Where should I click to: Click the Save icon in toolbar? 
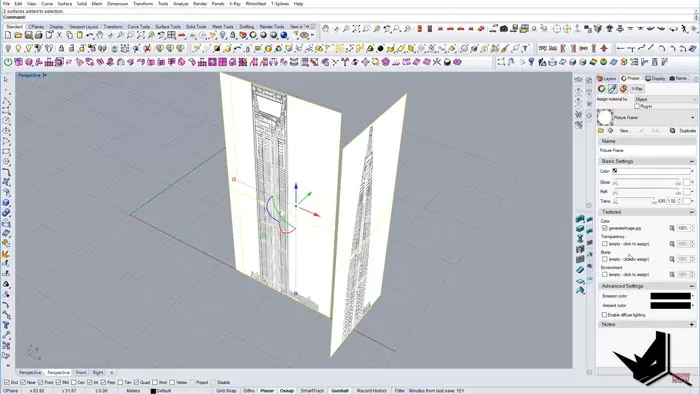(x=29, y=35)
